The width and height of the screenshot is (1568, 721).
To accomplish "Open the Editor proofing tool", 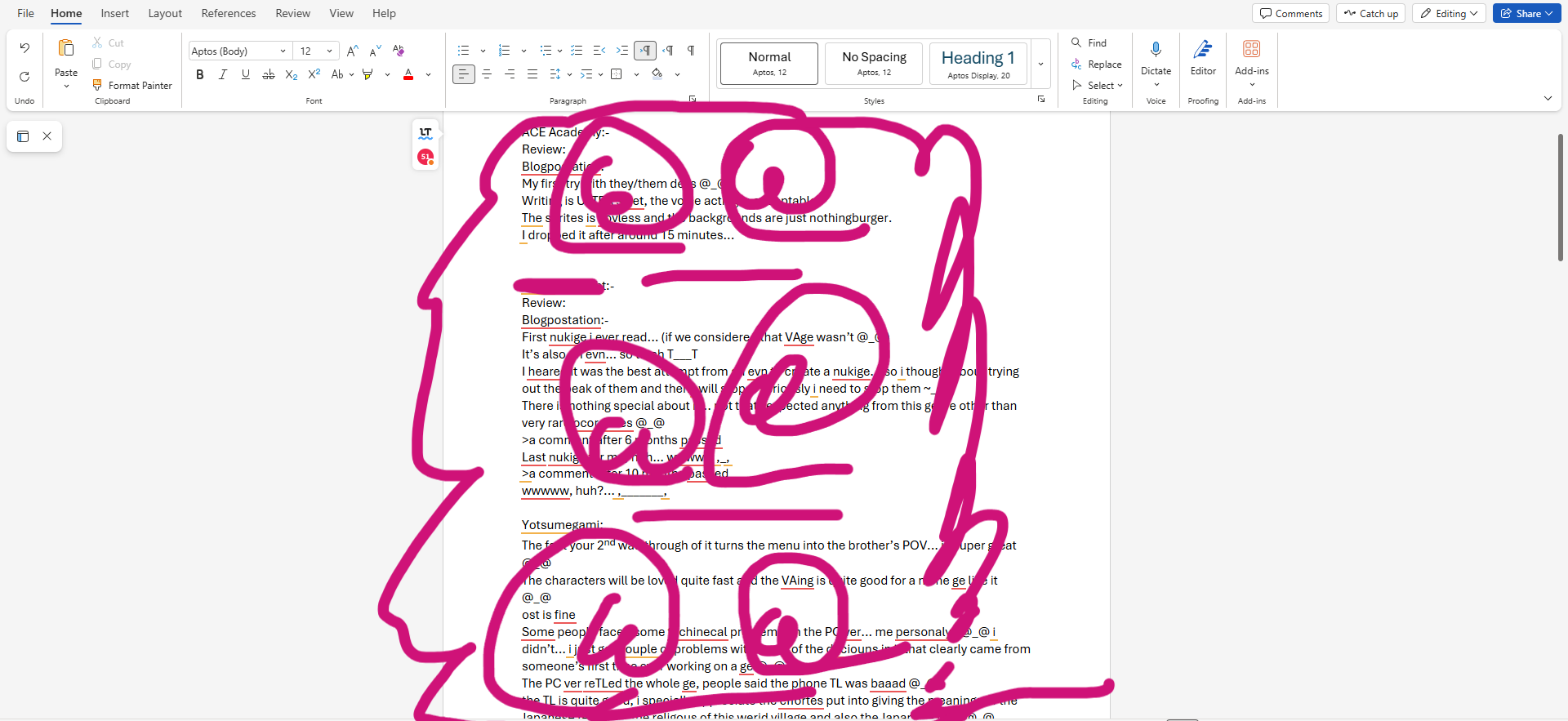I will pos(1202,57).
